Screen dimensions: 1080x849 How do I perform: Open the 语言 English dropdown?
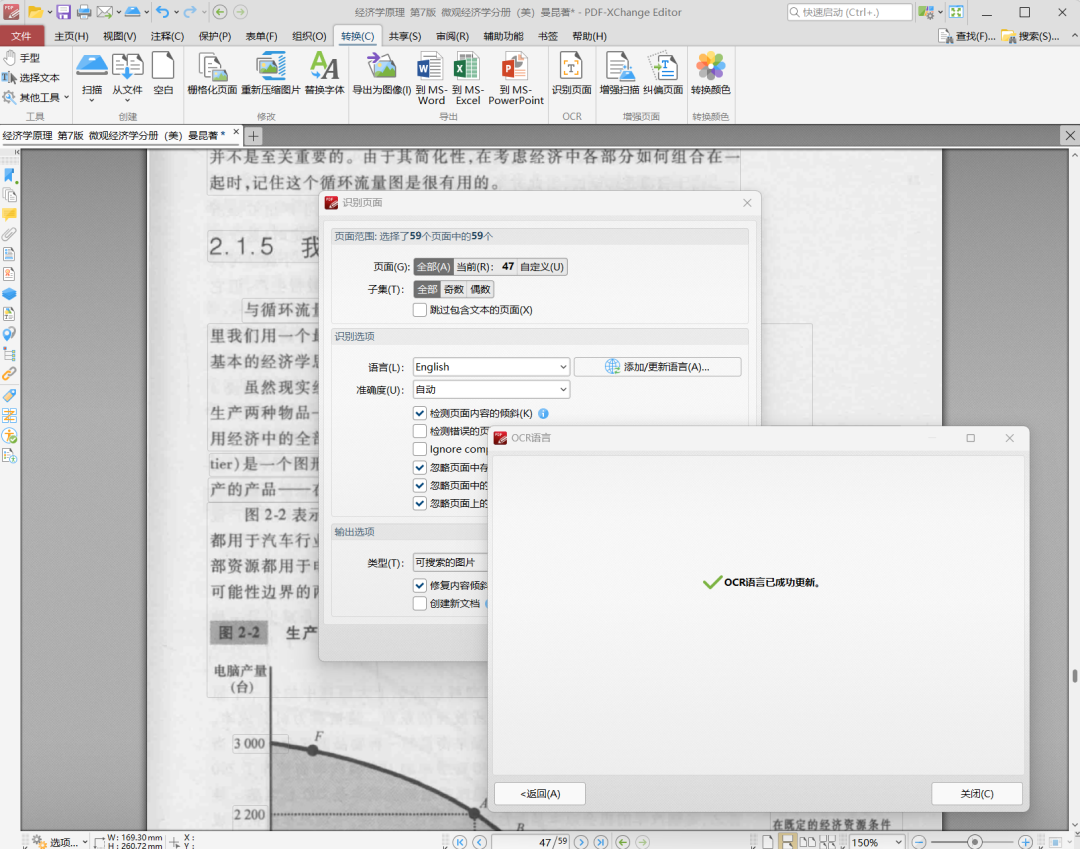(491, 367)
